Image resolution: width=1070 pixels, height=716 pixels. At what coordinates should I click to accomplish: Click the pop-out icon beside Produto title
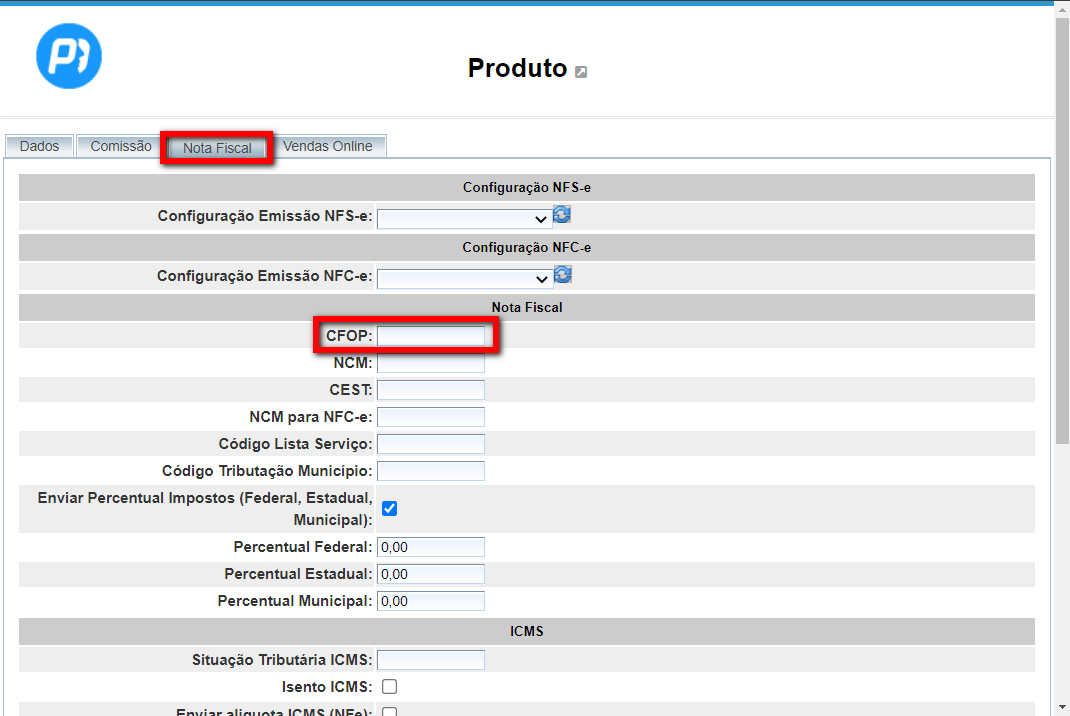581,71
